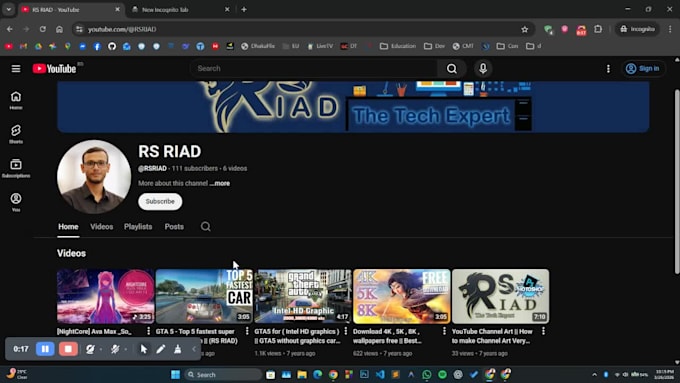Open options for NightCore Ava Max video
680x383 pixels.
point(148,331)
